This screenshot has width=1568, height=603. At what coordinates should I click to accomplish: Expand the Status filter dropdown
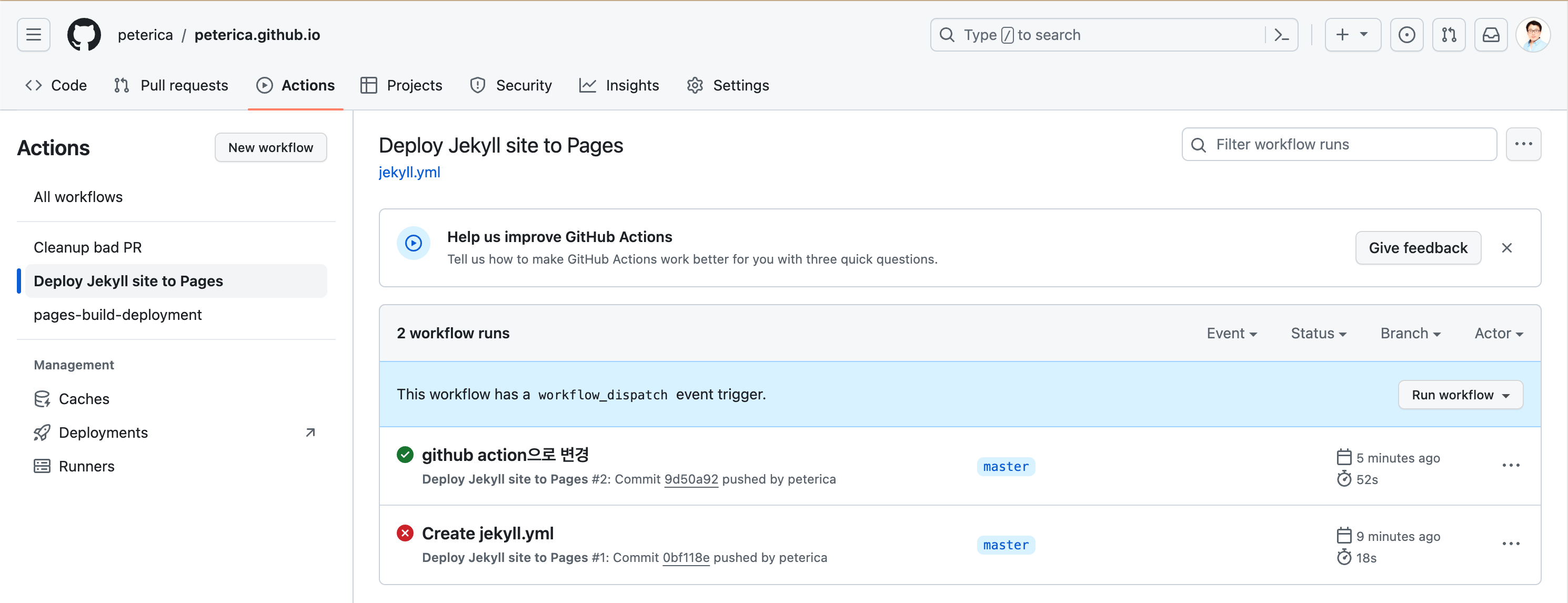(1319, 334)
